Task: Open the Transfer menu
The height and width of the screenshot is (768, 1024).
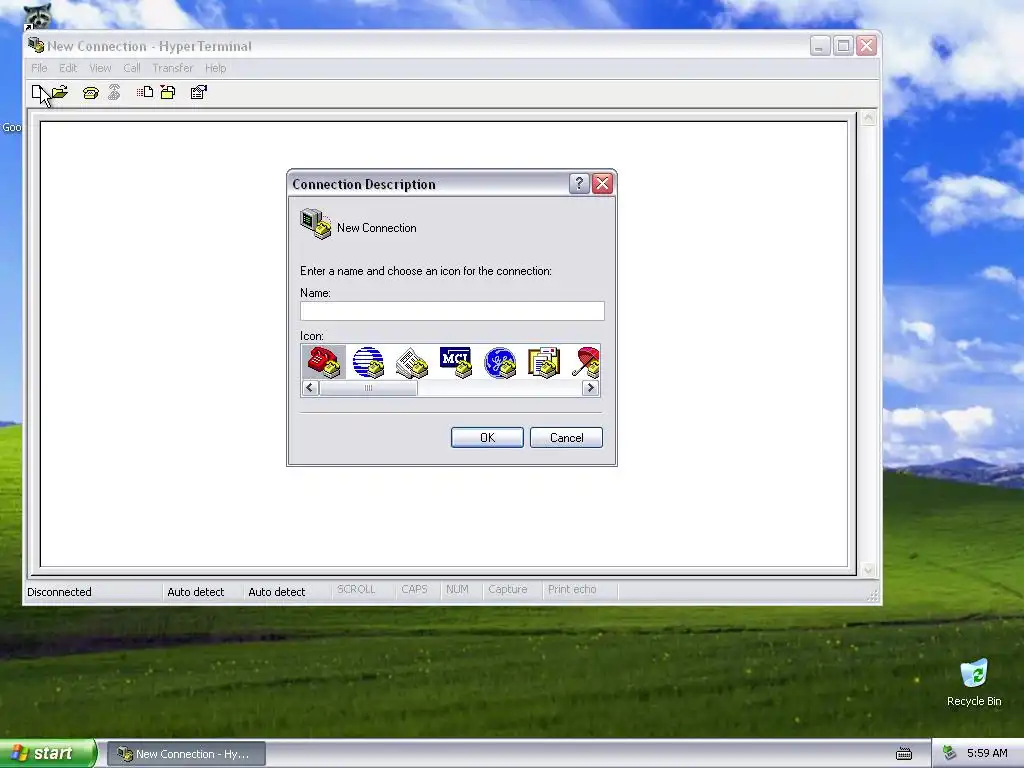Action: (x=172, y=68)
